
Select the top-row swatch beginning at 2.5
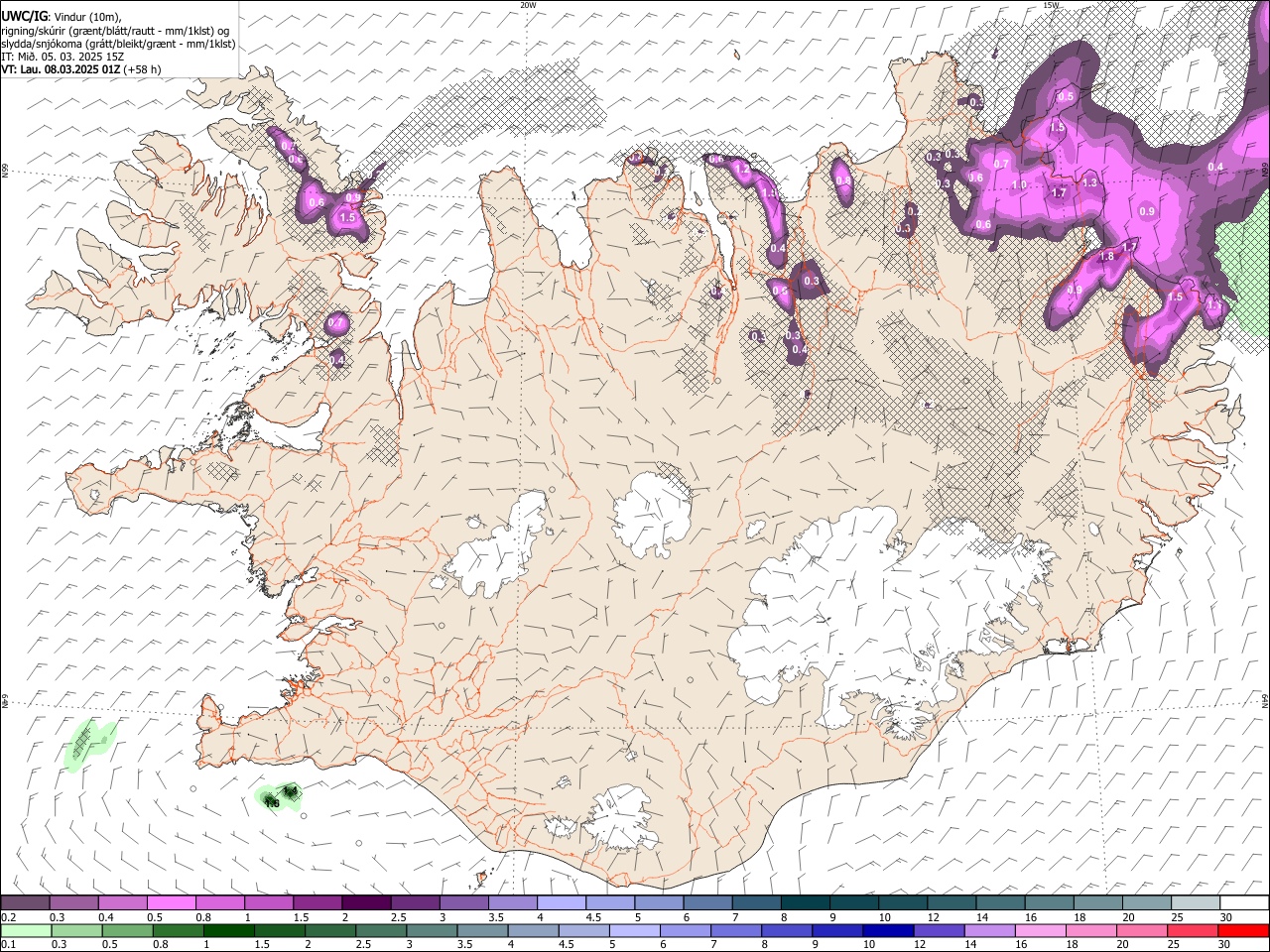415,903
